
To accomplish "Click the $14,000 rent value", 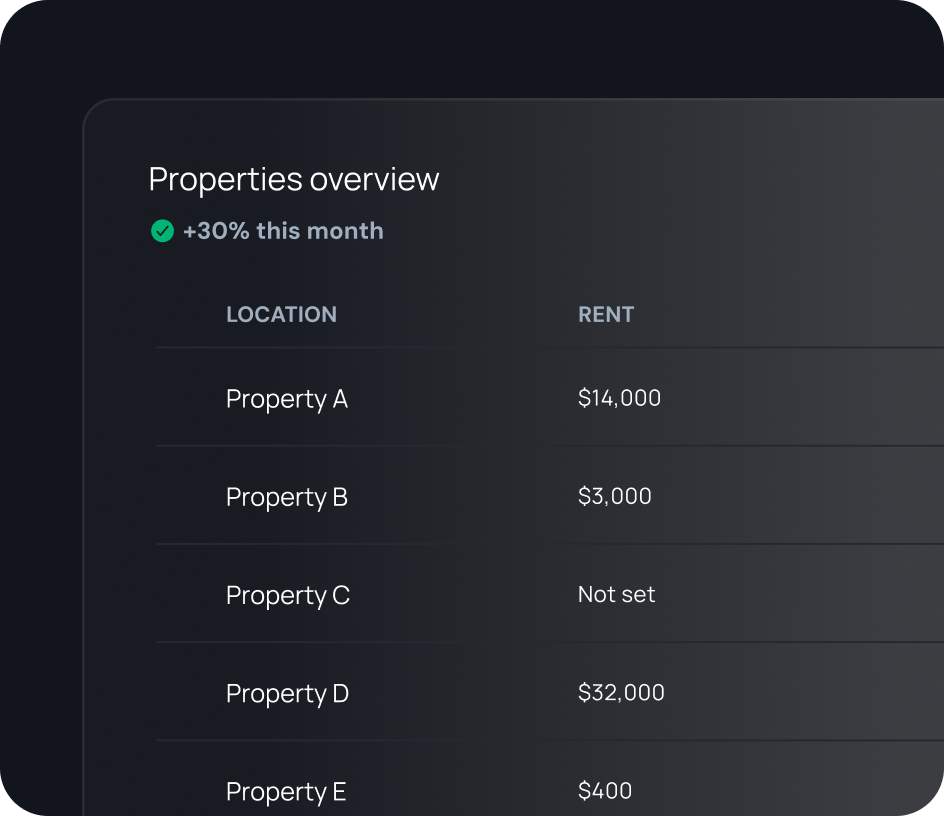I will pos(619,397).
